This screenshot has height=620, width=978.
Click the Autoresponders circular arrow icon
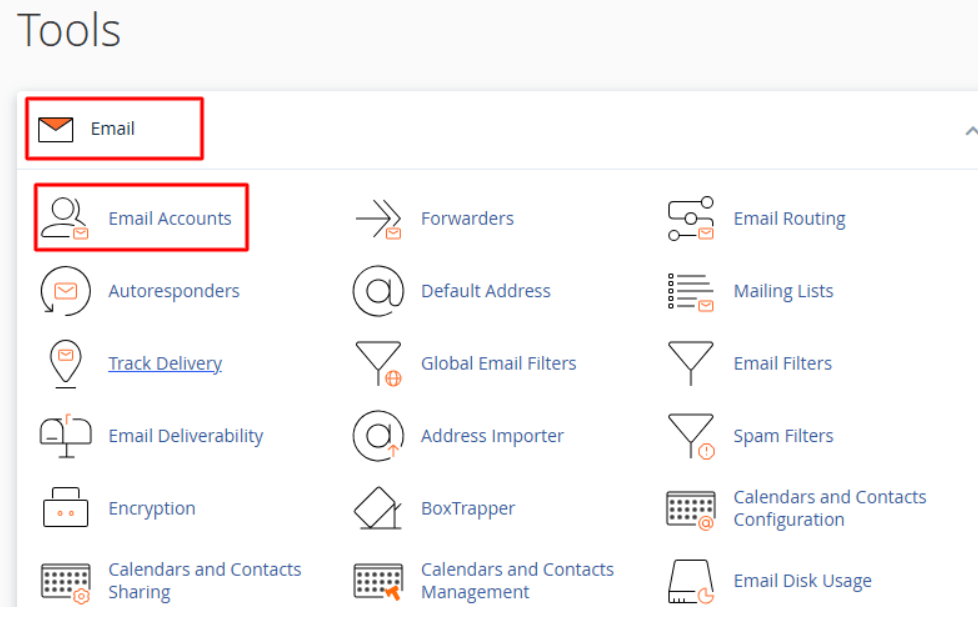point(65,291)
